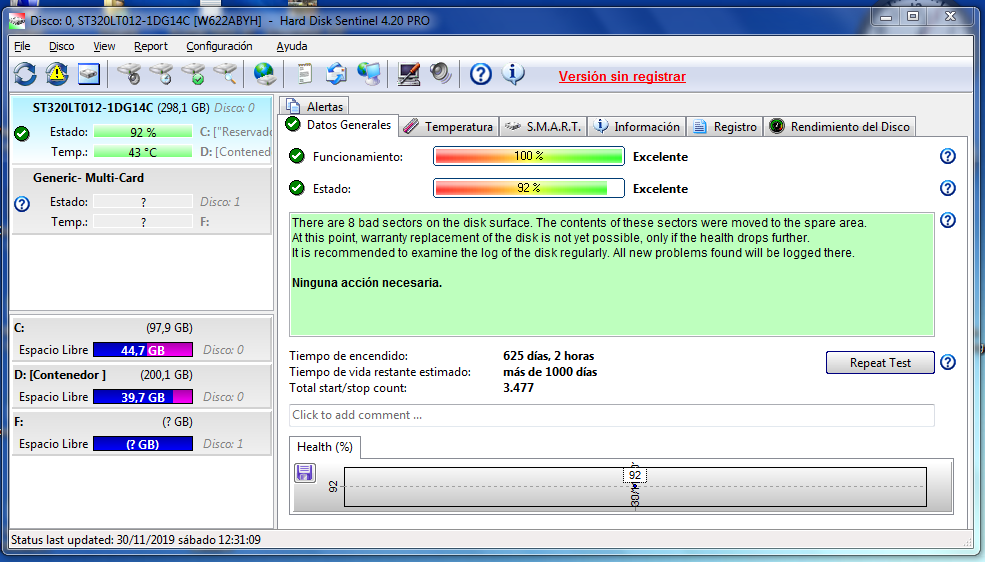Click the disk with gear test icon
This screenshot has height=562, width=985.
click(130, 74)
